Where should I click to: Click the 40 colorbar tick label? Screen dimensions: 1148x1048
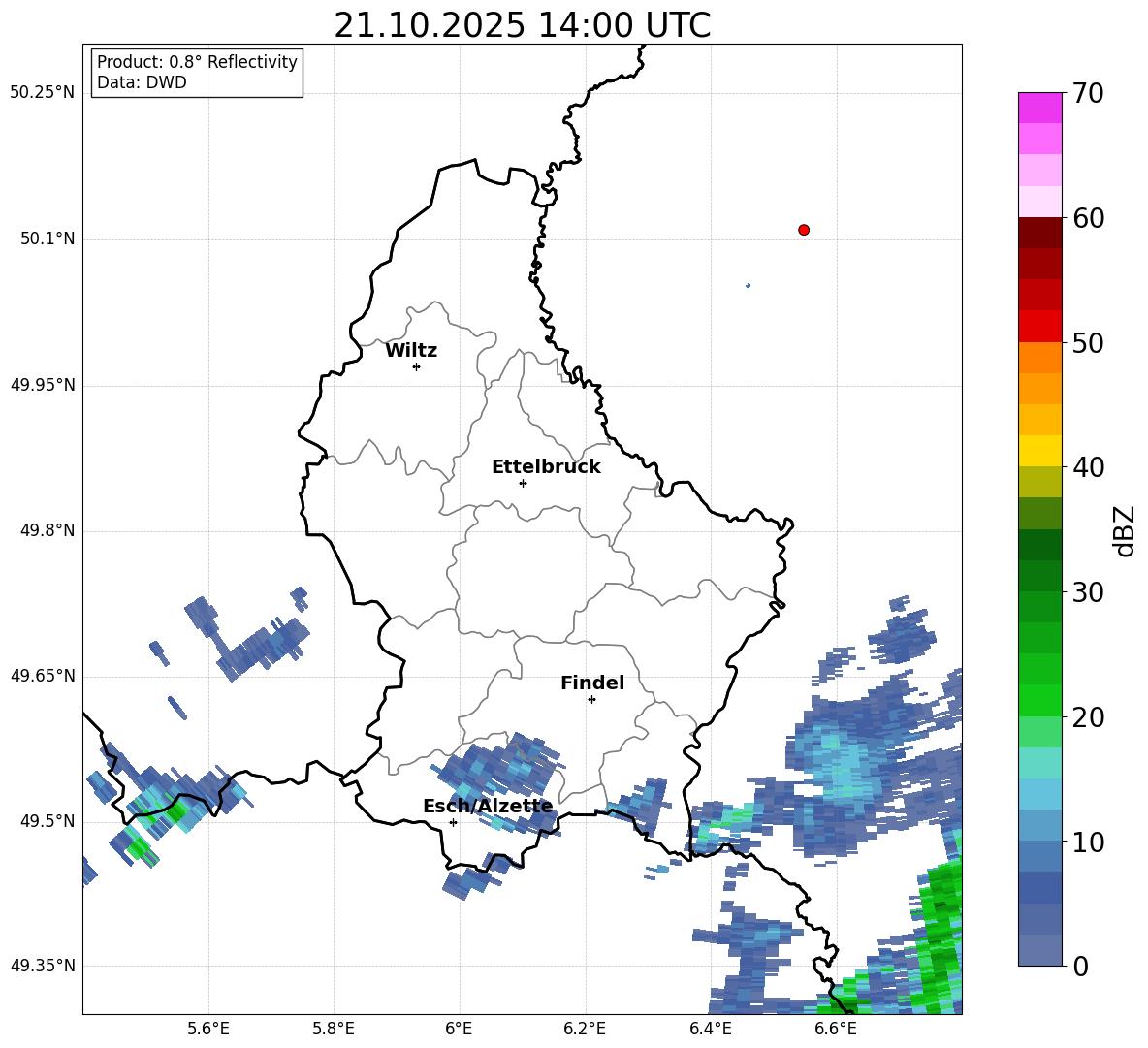(x=1088, y=467)
